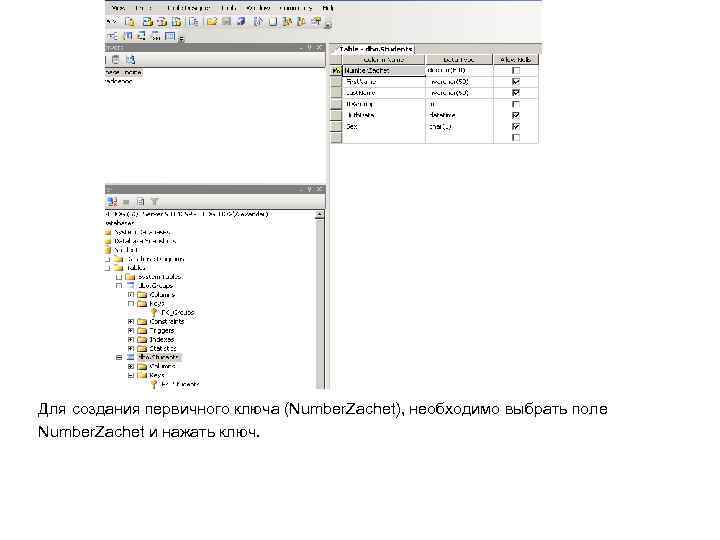Expand Columns under dbo.Groups
This screenshot has width=720, height=540.
point(131,295)
